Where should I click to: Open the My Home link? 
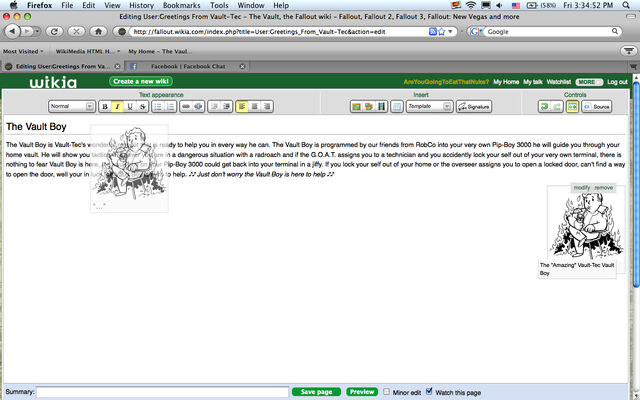506,82
